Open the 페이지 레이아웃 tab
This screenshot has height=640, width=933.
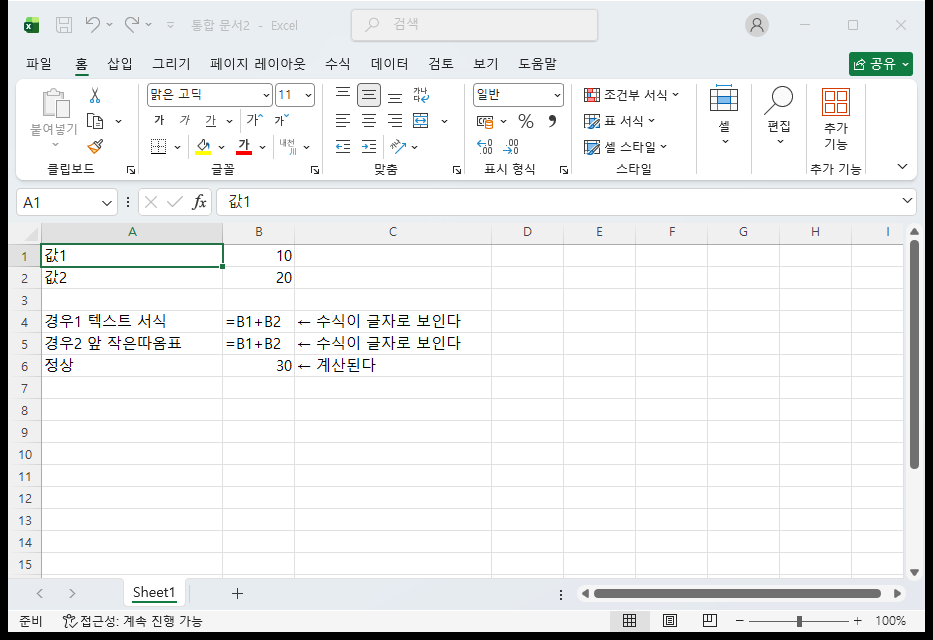point(258,64)
